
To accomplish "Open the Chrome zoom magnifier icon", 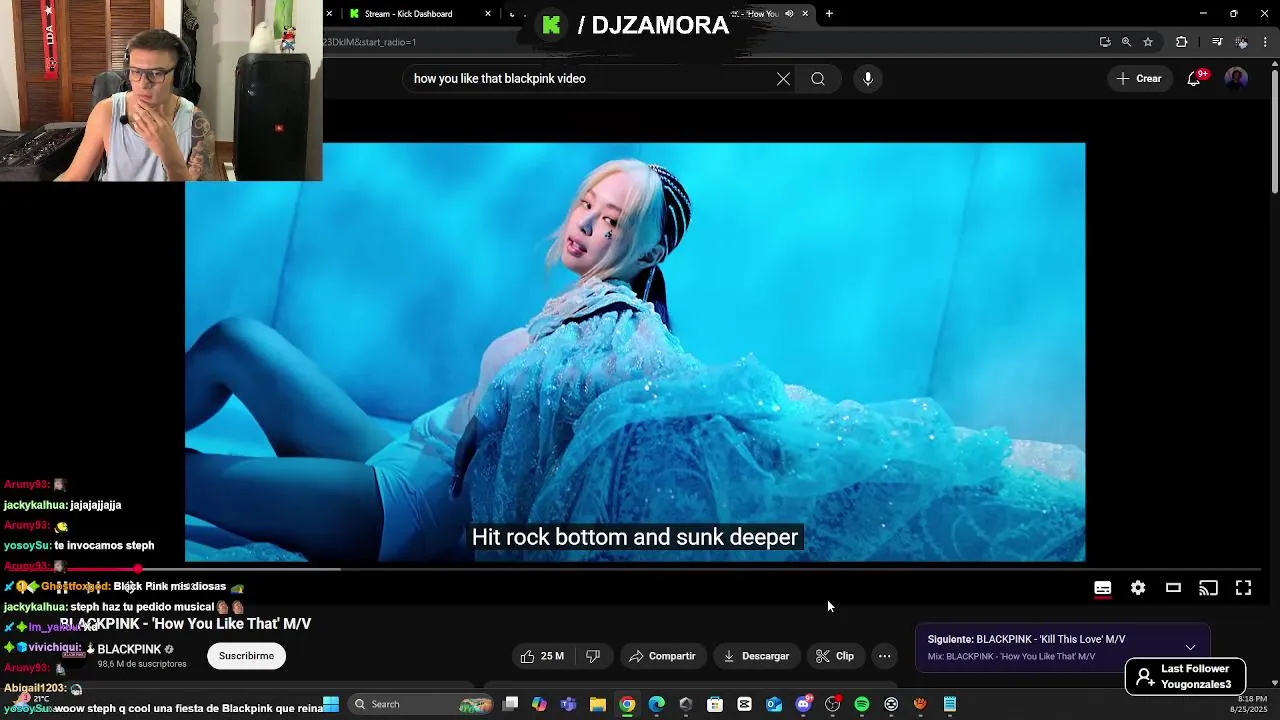I will 1126,42.
